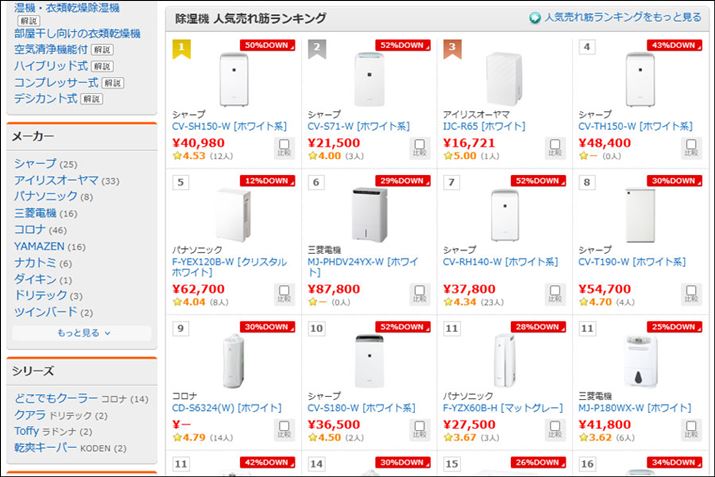Click the gold rank 1 ribbon badge
Screen dimensions: 715x477
click(x=181, y=47)
